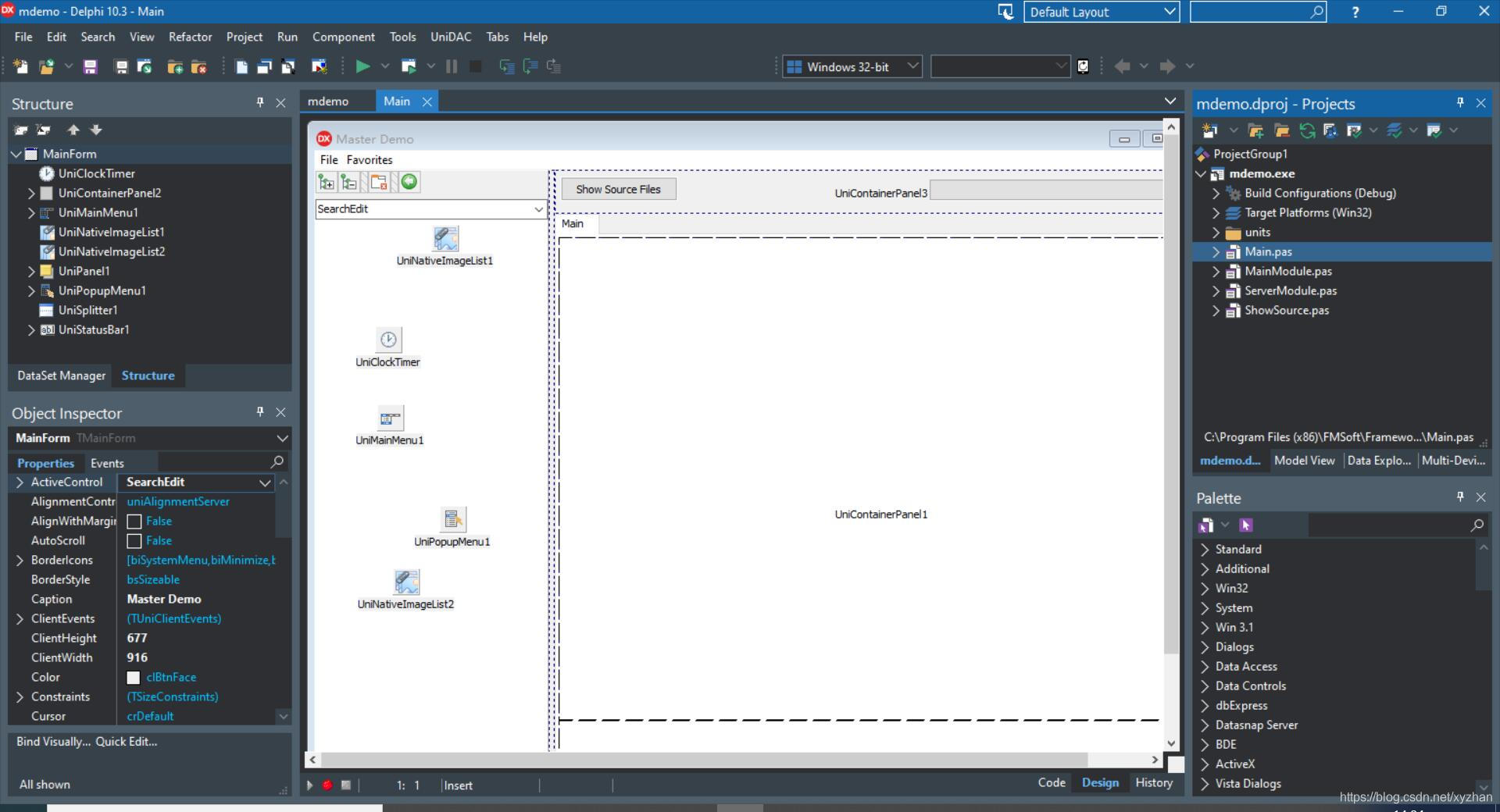The width and height of the screenshot is (1500, 812).
Task: Click the Toggle Form/Unit icon
Action: coord(287,66)
